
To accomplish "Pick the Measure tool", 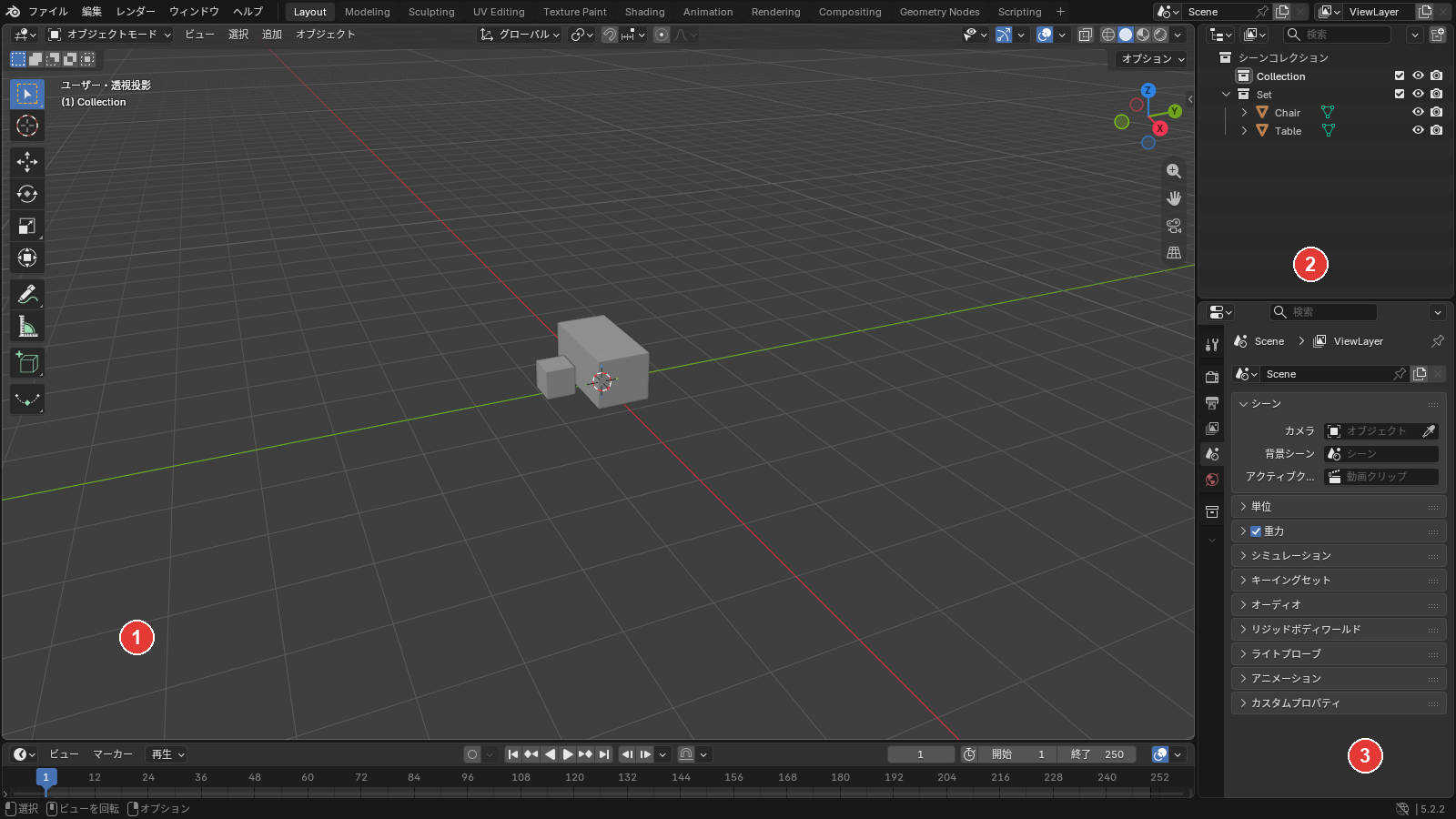I will [27, 326].
